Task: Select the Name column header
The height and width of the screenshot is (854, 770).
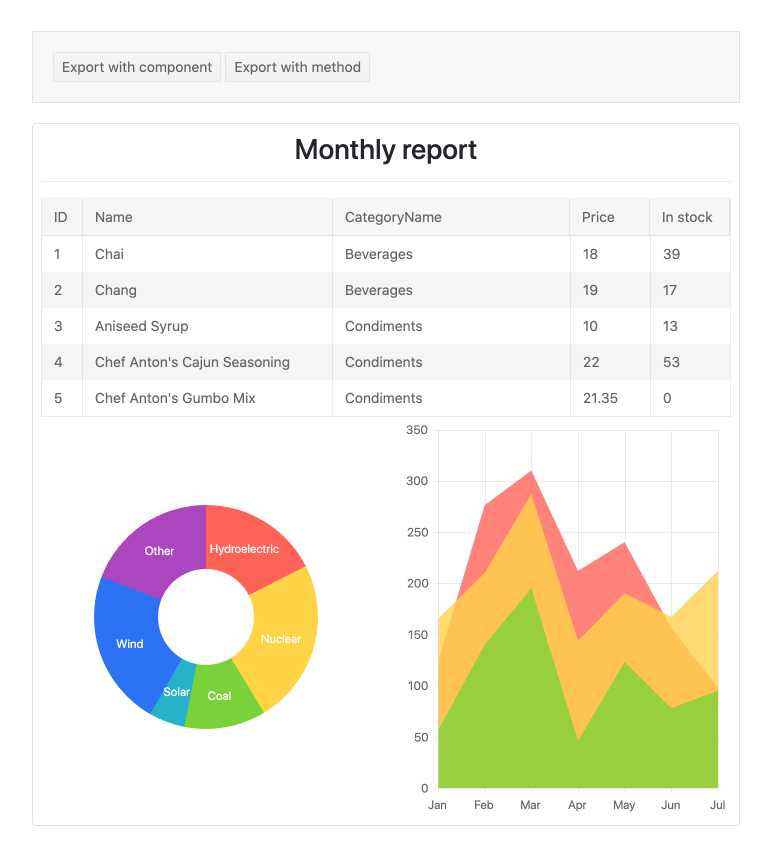Action: pos(114,217)
